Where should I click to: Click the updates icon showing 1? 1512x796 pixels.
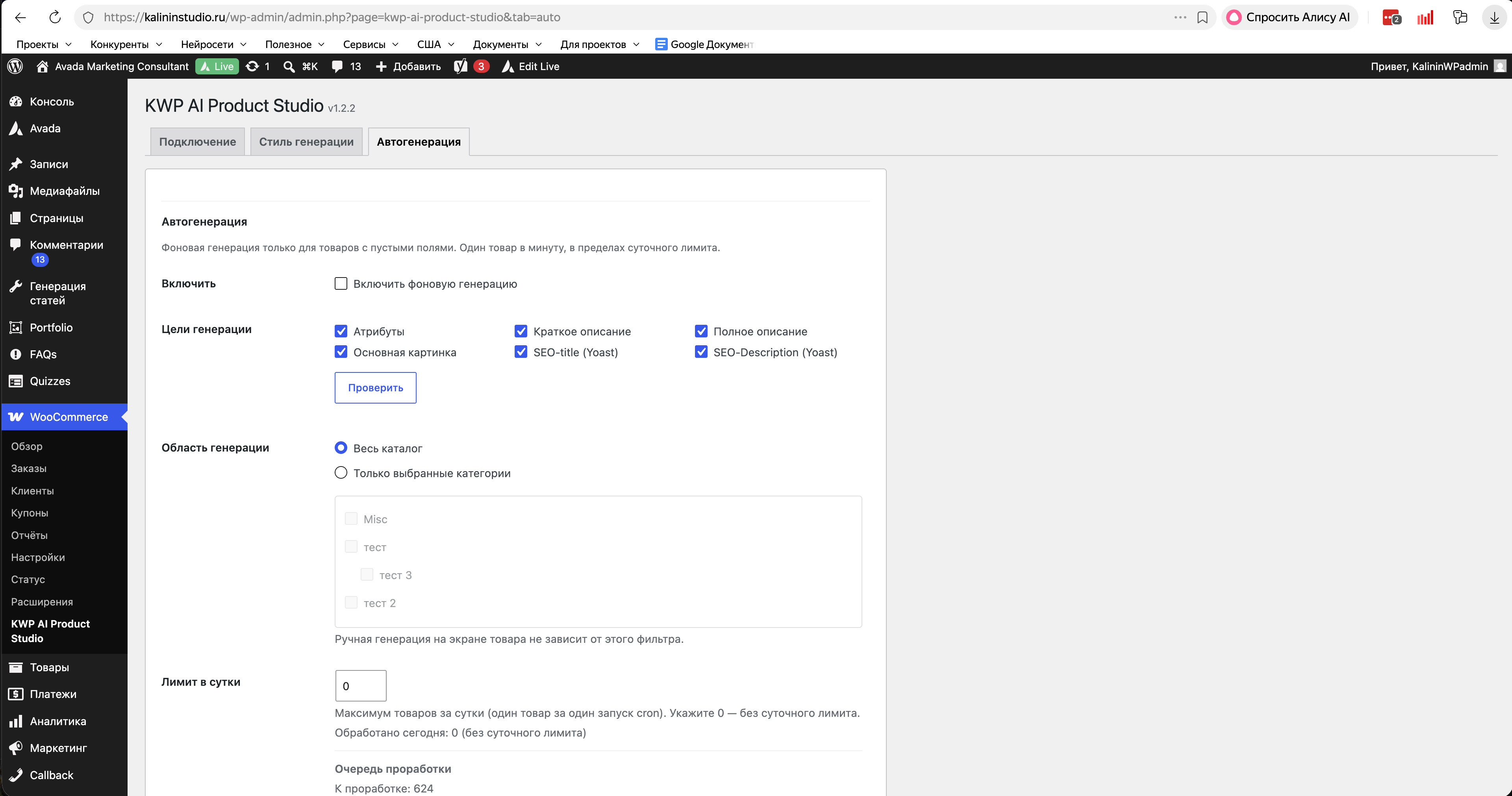pos(258,66)
